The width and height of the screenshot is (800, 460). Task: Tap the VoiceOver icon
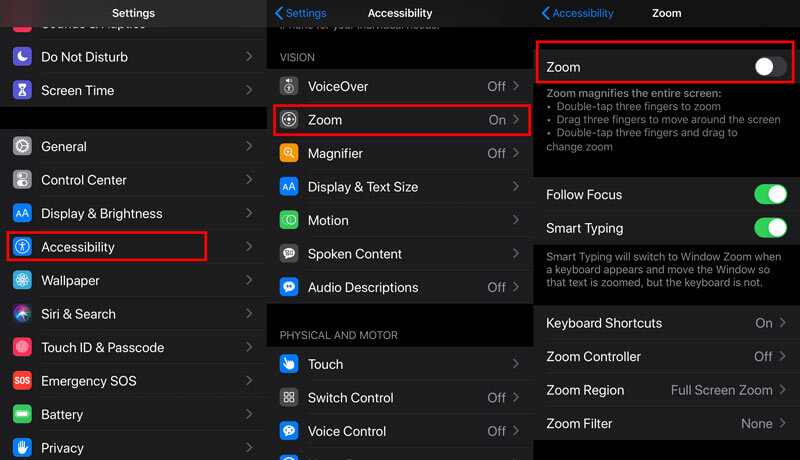(x=289, y=86)
